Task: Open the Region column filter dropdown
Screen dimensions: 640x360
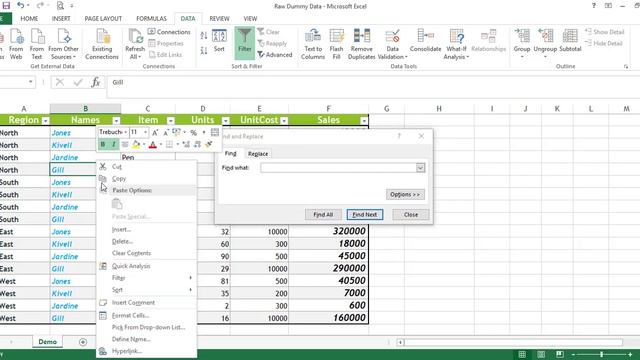Action: tap(46, 120)
